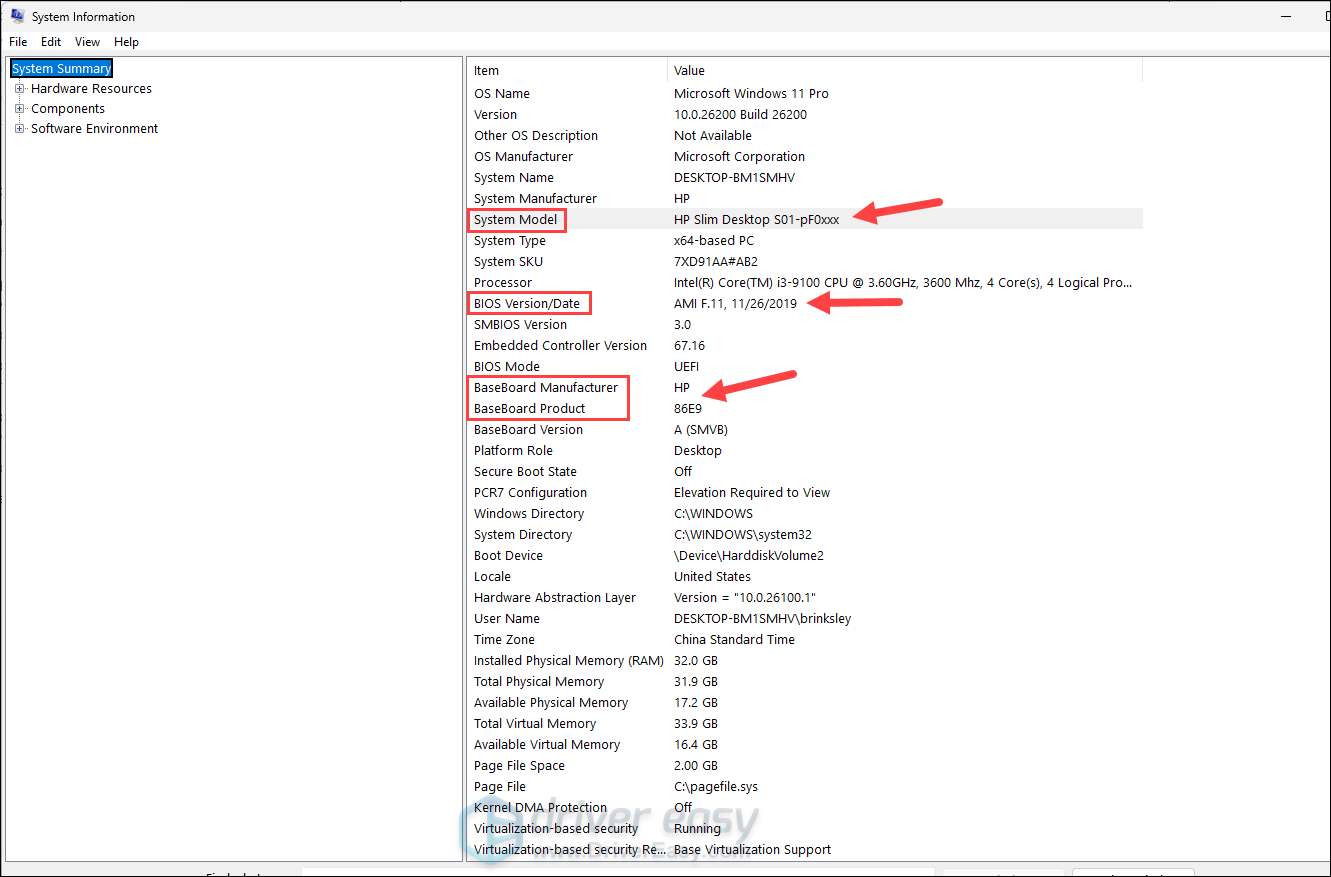Click the System Type item
Image resolution: width=1331 pixels, height=877 pixels.
(510, 240)
